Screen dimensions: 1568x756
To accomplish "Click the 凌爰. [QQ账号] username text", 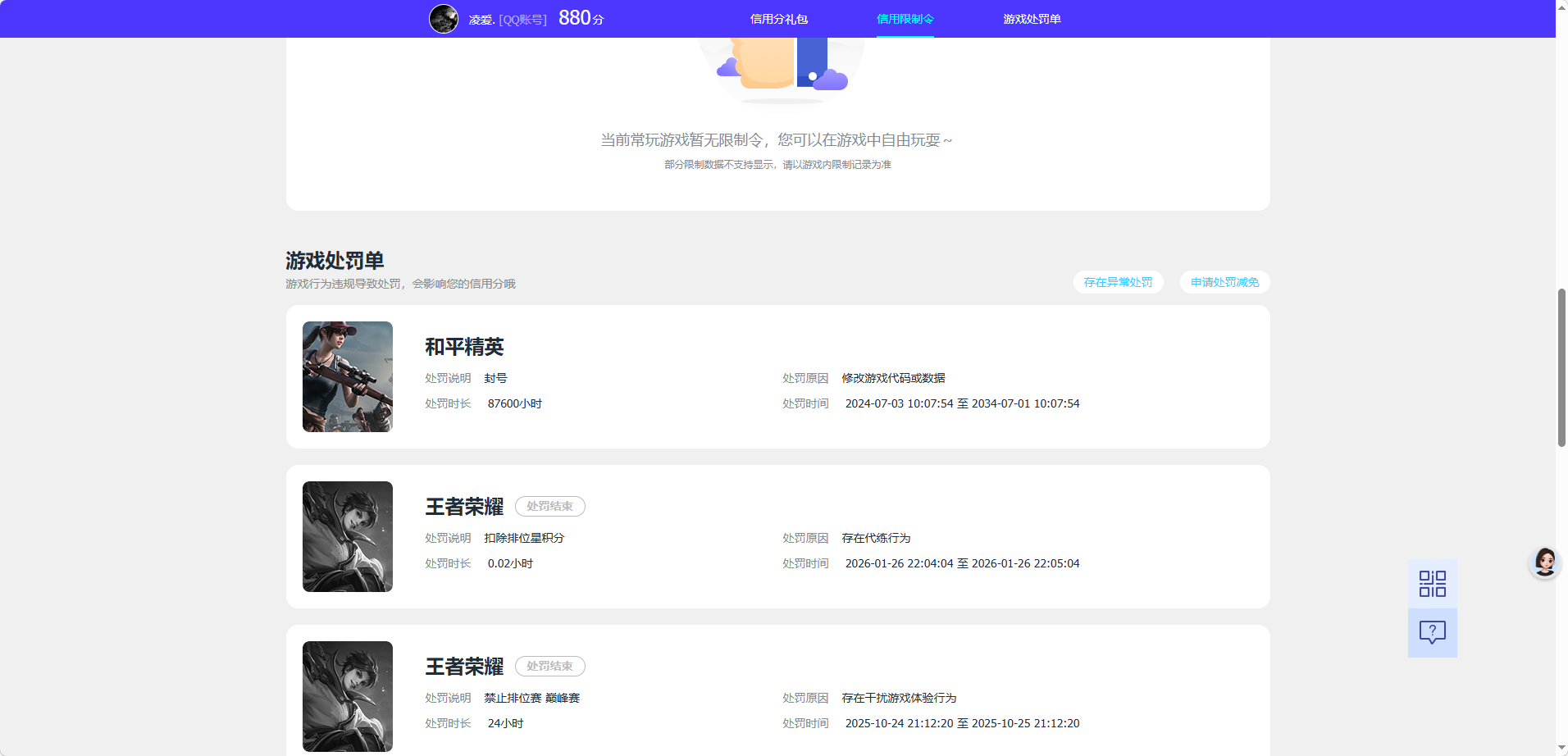I will (508, 19).
